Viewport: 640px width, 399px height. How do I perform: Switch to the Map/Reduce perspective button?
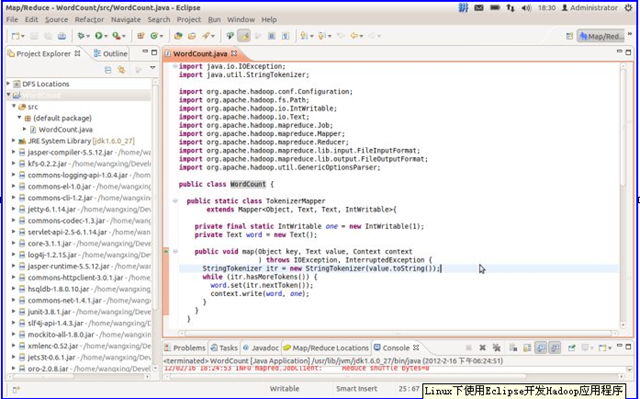pos(601,36)
